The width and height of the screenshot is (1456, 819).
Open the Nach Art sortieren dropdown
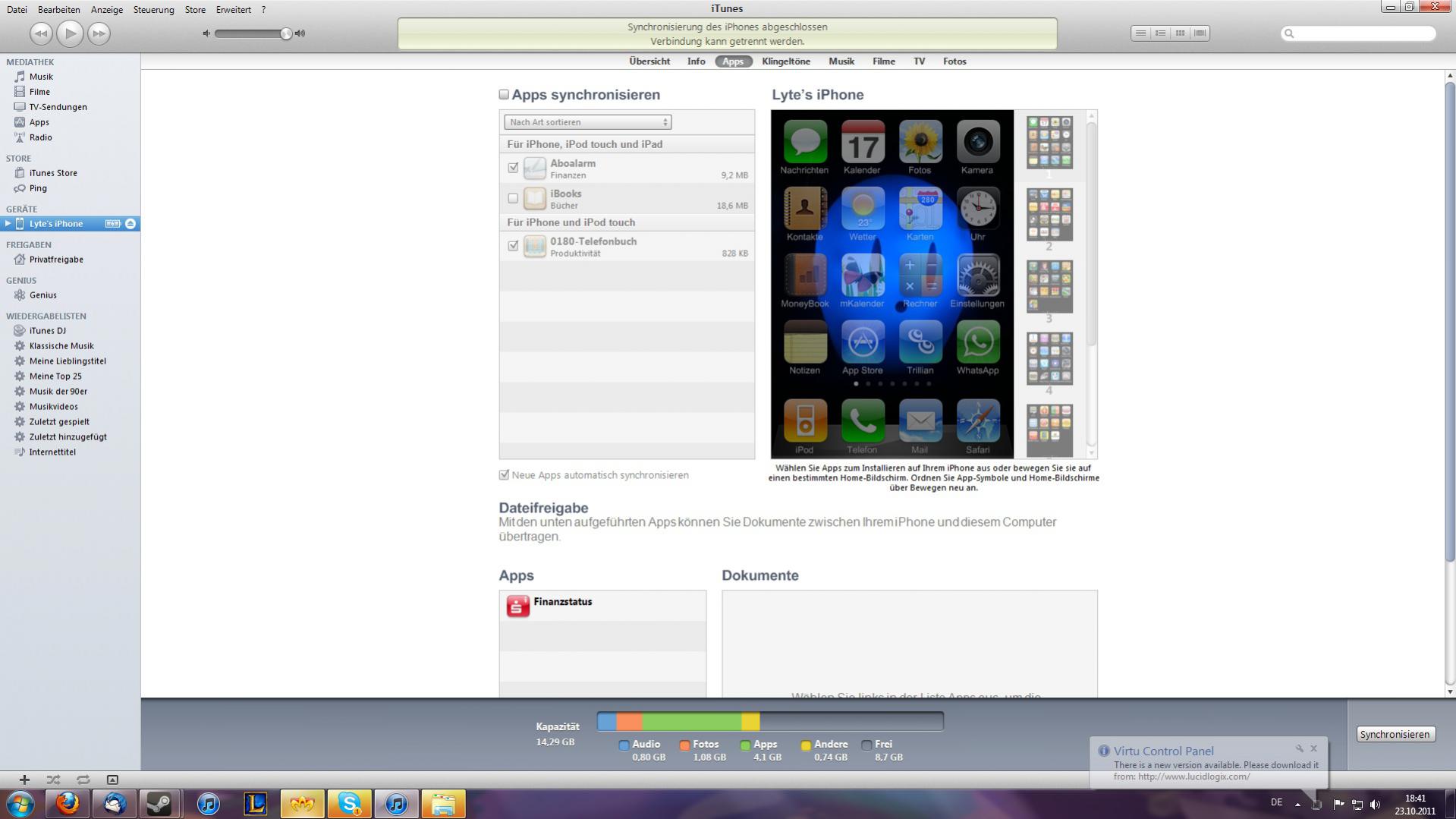587,122
